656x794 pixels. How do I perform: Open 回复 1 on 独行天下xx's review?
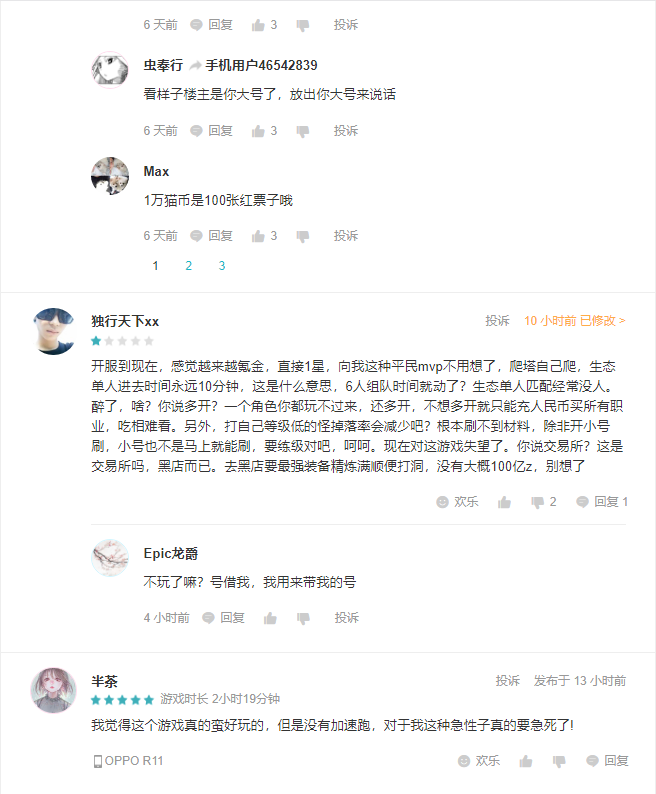(x=602, y=502)
